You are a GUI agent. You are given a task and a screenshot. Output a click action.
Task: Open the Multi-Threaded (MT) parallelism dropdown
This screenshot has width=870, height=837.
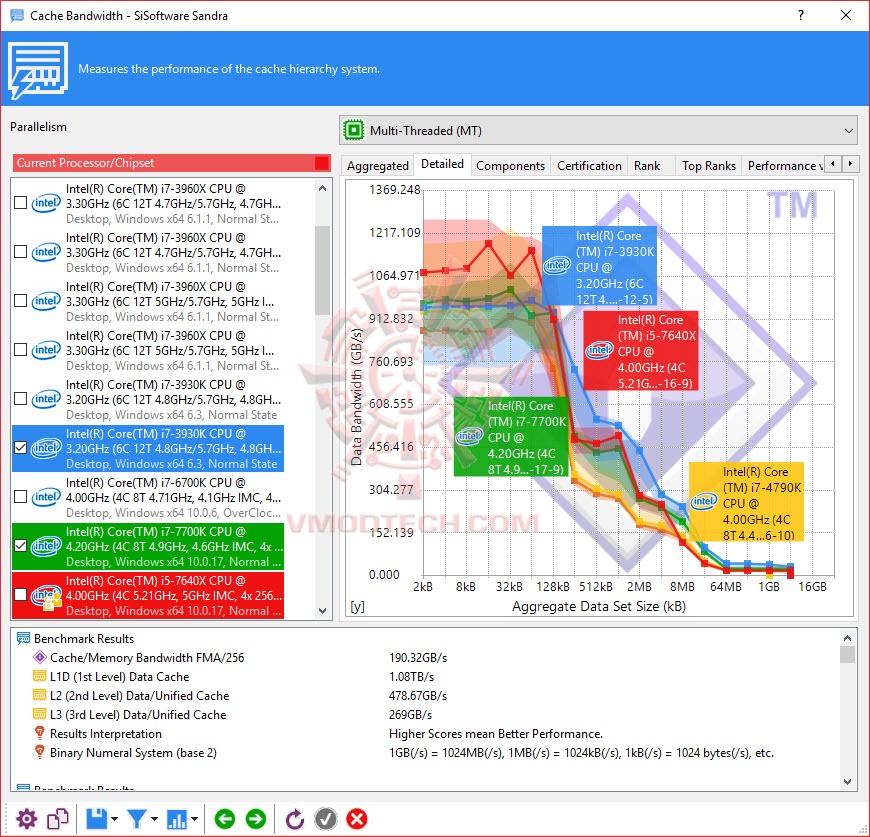(598, 130)
